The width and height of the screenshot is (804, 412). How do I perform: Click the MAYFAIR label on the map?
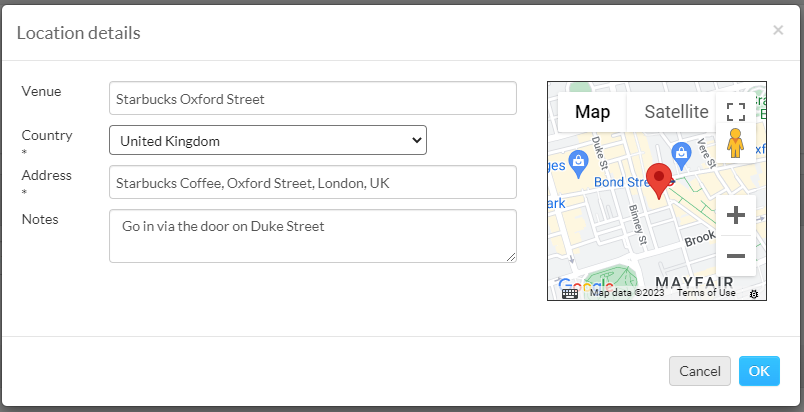pos(694,282)
